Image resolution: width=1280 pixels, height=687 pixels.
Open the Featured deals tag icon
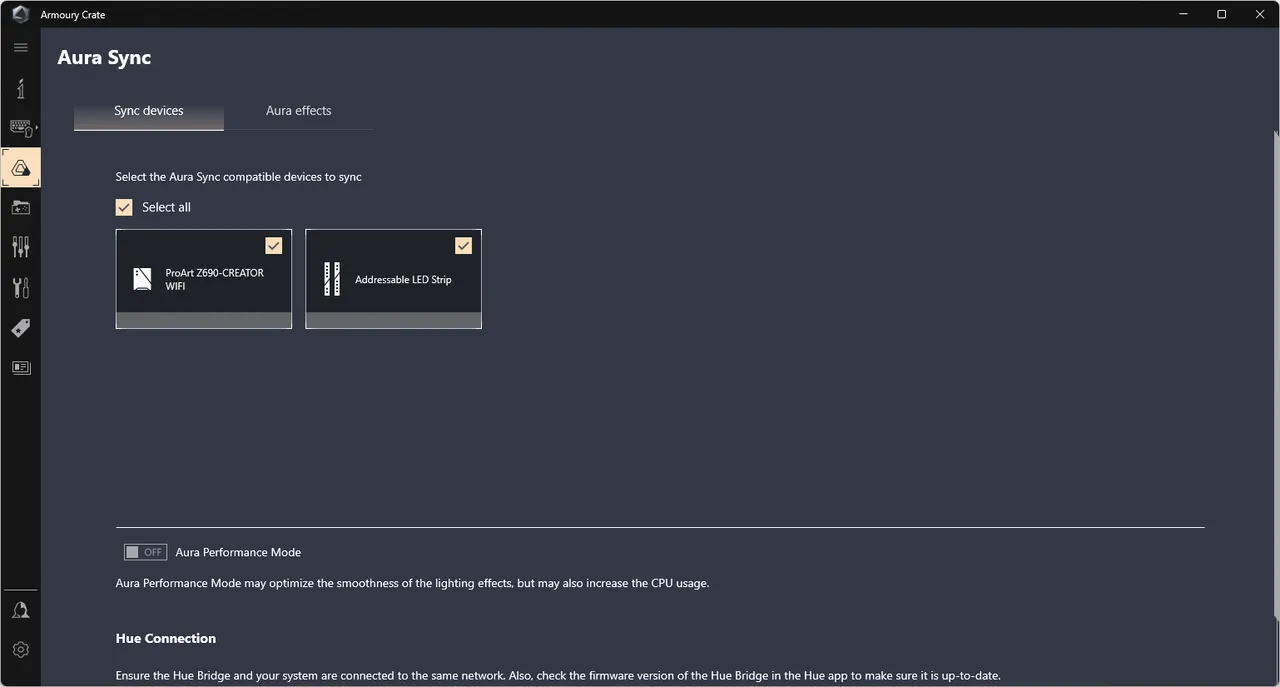(21, 328)
